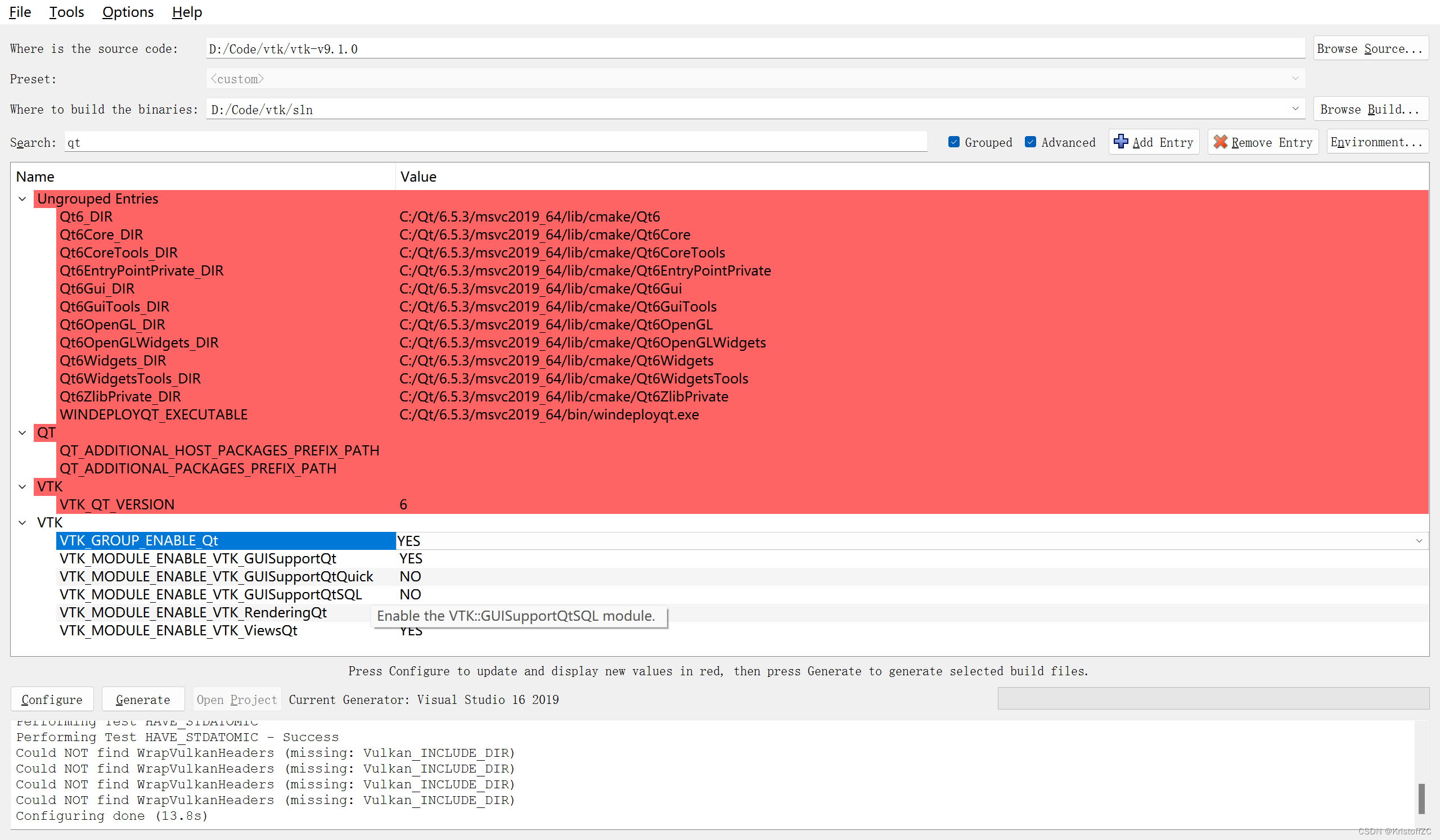Open the File menu
Image resolution: width=1440 pixels, height=840 pixels.
20,12
